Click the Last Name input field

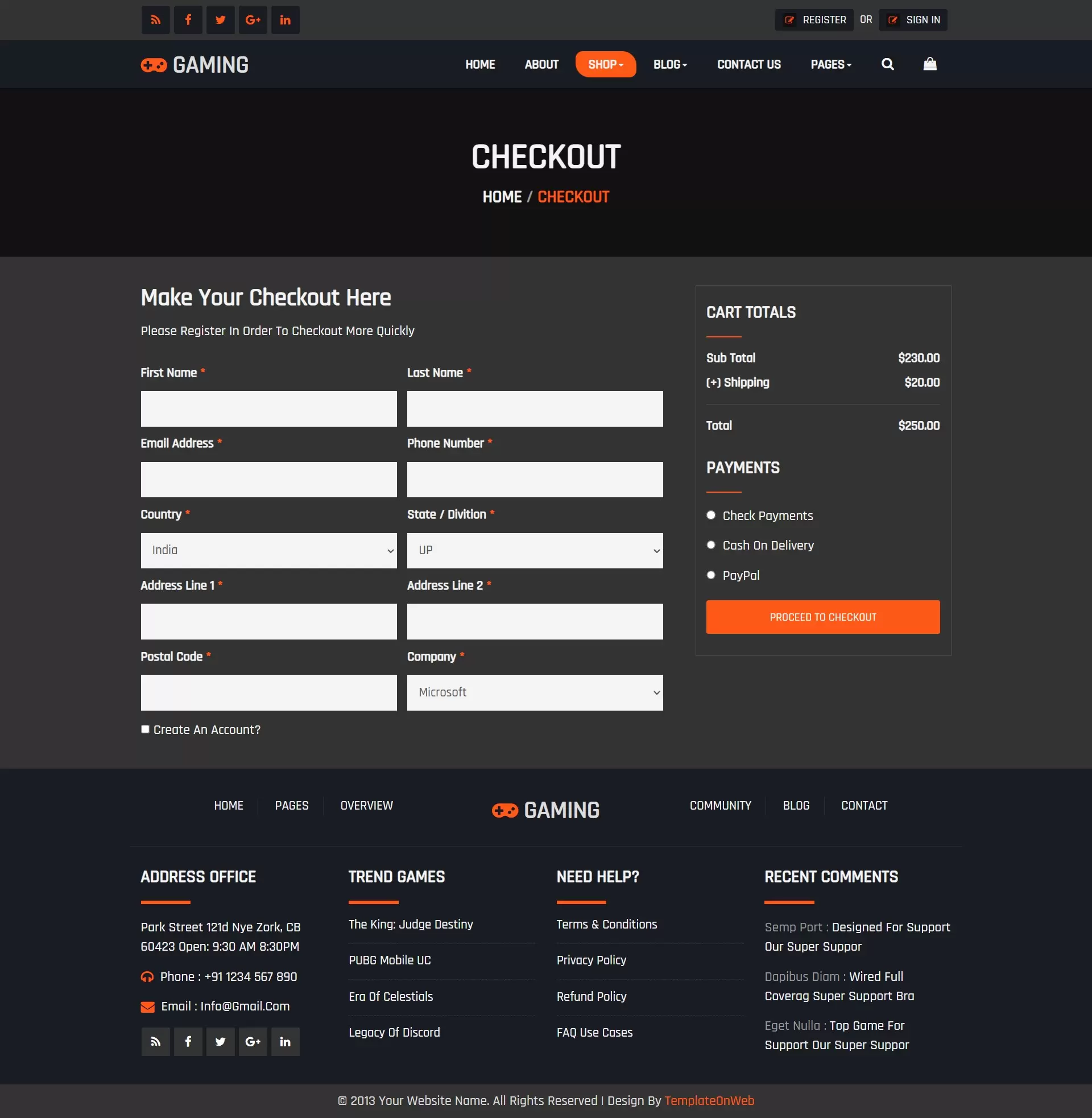[x=535, y=409]
